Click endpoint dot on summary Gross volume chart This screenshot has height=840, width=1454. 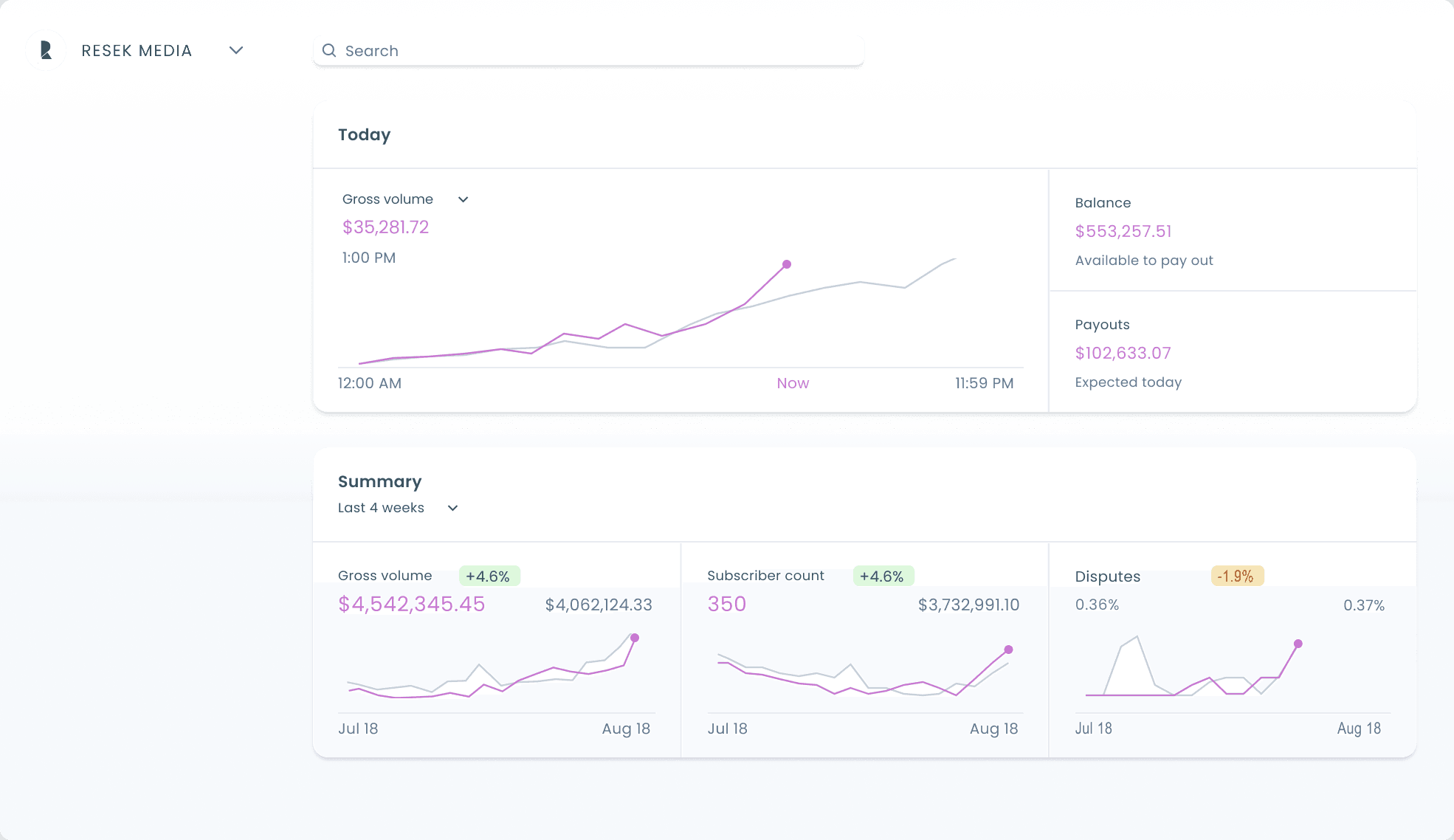click(x=635, y=638)
